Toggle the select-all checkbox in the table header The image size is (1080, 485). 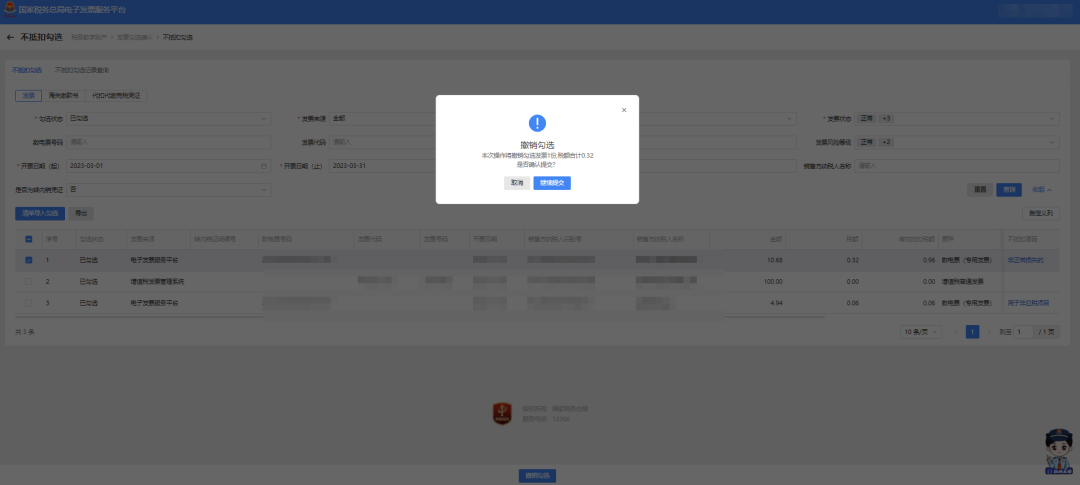pos(28,239)
